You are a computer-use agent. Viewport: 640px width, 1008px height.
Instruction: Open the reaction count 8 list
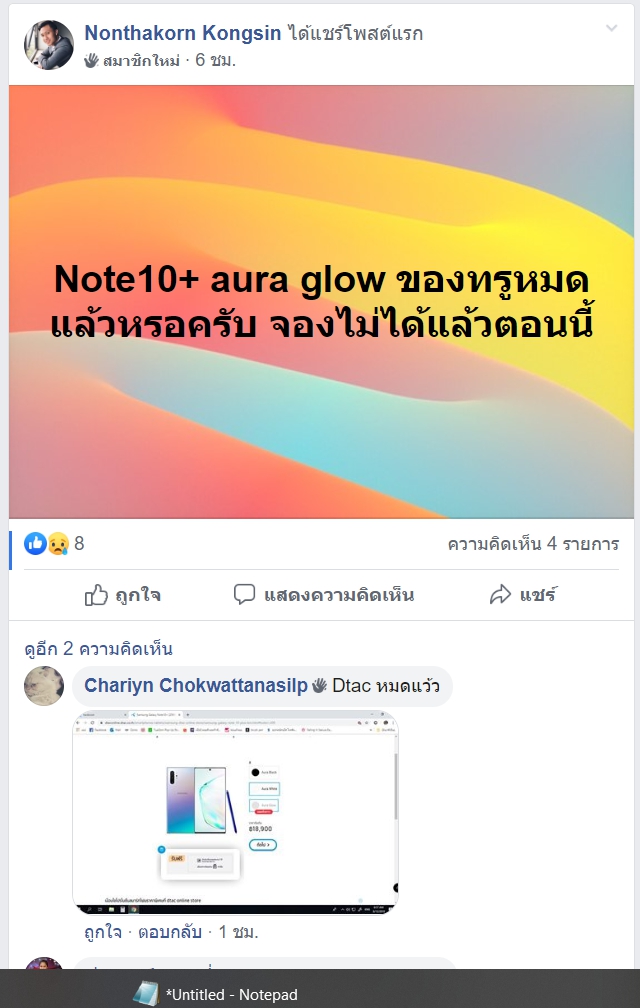[x=79, y=544]
